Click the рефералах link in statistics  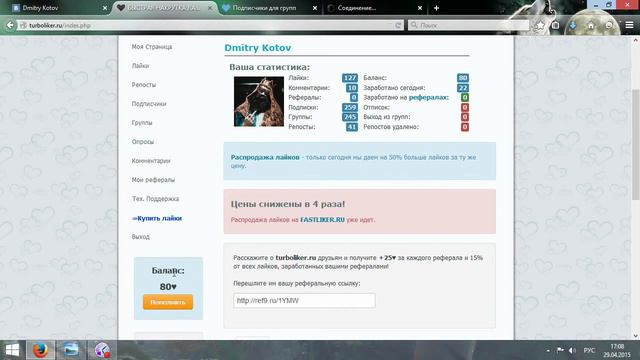pyautogui.click(x=429, y=98)
